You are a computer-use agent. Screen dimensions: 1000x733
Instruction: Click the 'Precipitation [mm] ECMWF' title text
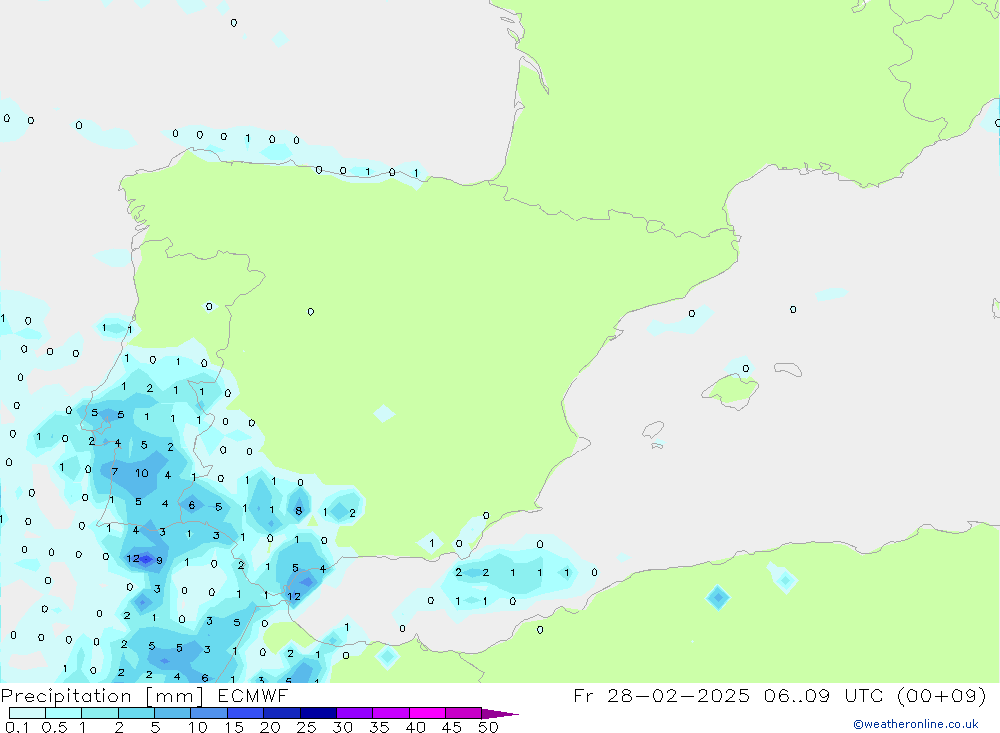[145, 696]
